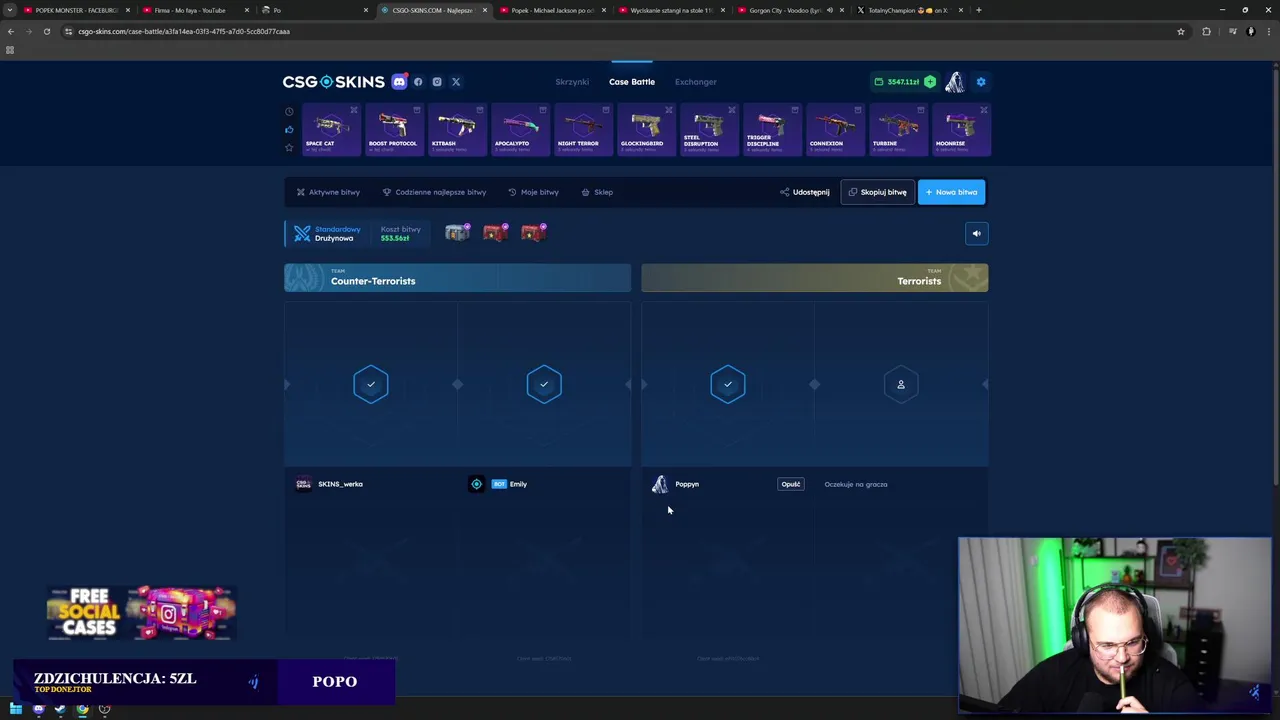The image size is (1280, 720).
Task: Click the green plus to add balance
Action: (x=930, y=82)
